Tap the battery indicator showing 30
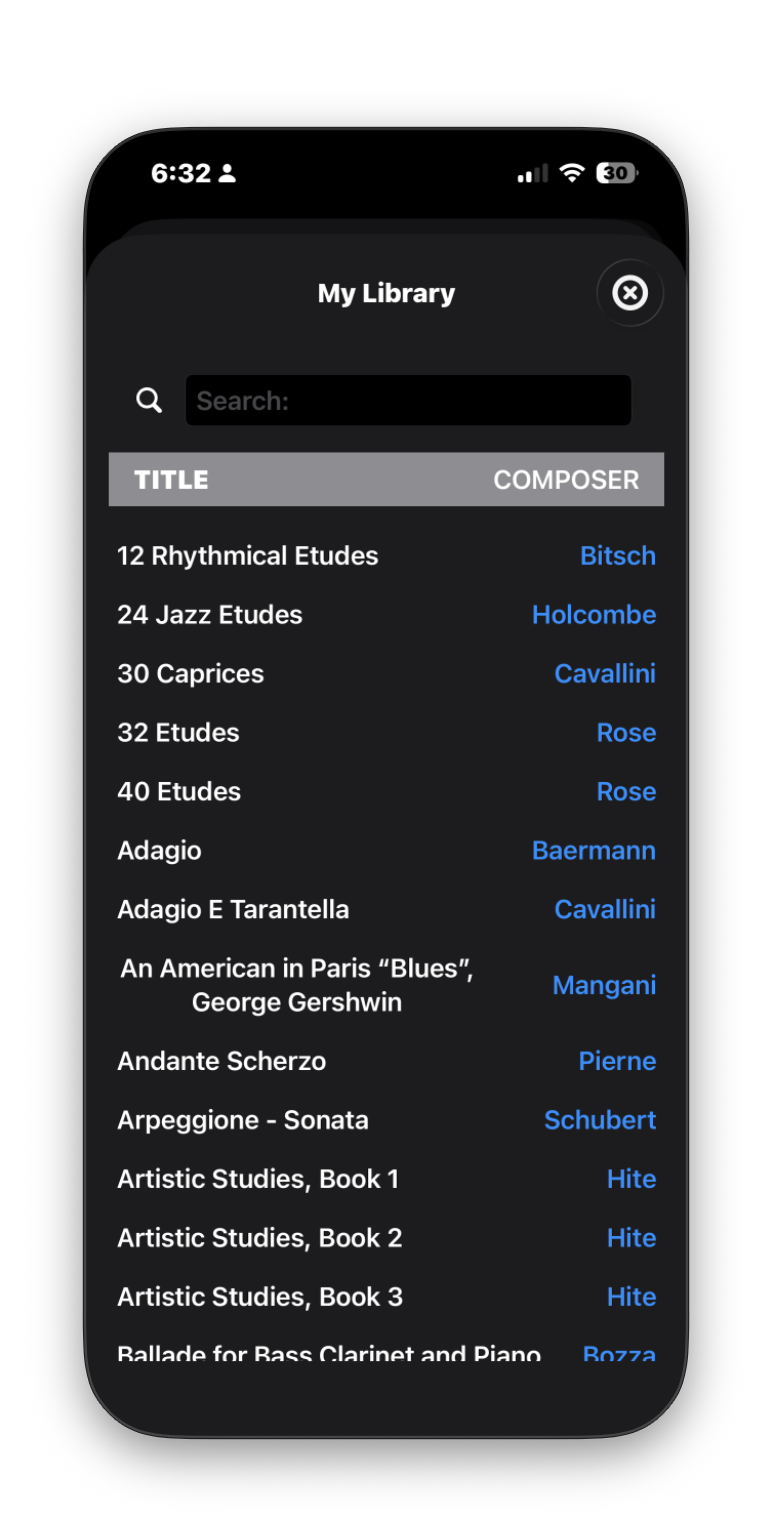Image resolution: width=772 pixels, height=1538 pixels. [615, 173]
